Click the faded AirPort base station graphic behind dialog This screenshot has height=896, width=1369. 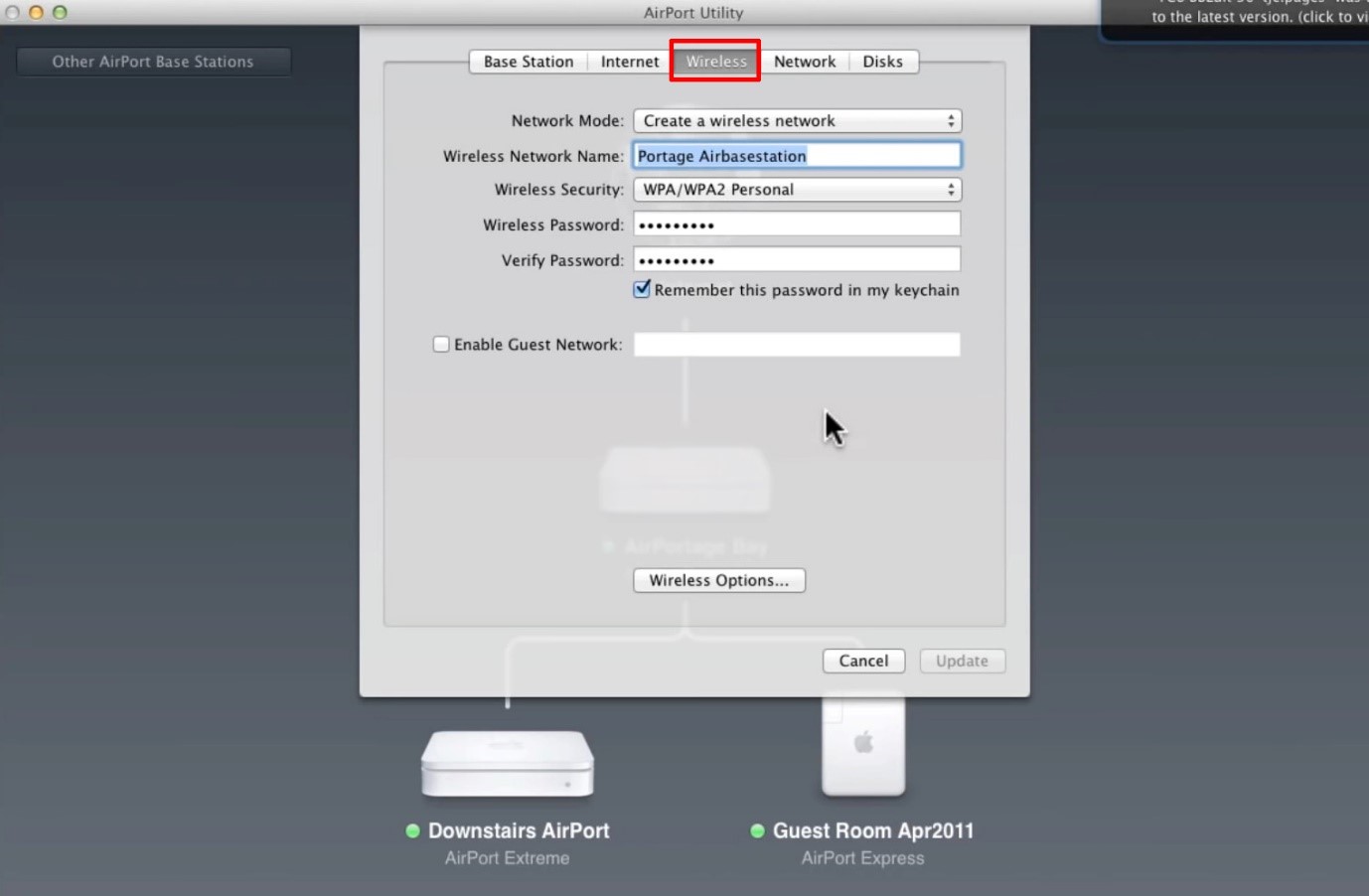(x=684, y=480)
